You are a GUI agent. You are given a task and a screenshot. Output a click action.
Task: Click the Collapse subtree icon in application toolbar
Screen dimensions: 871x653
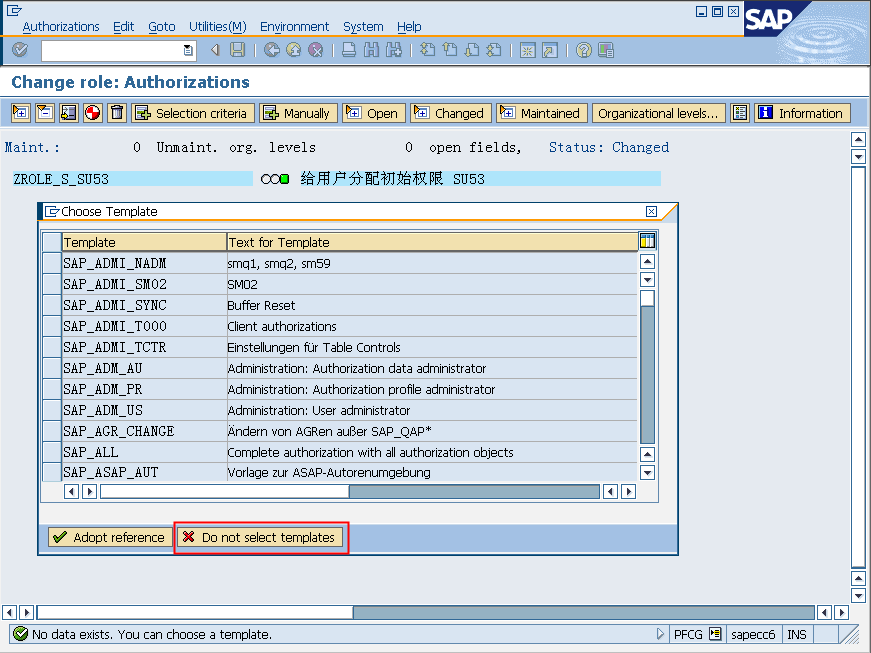pos(44,113)
